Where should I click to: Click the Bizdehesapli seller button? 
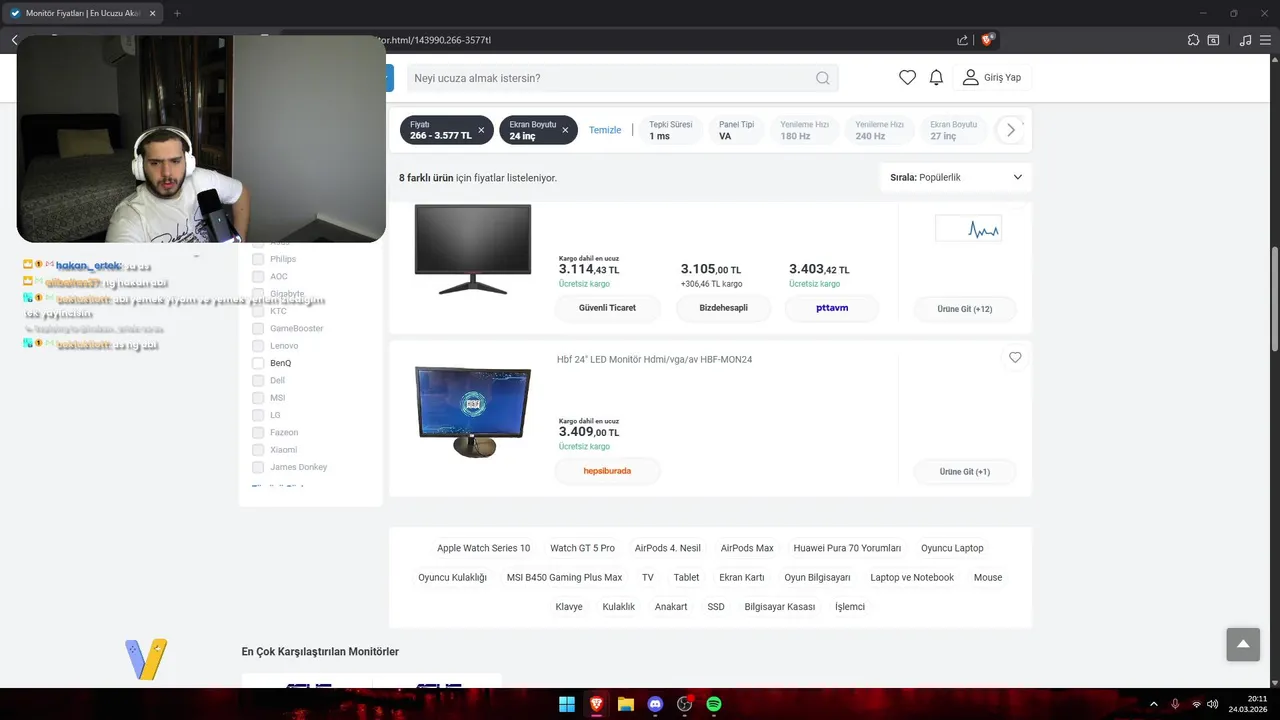coord(724,308)
